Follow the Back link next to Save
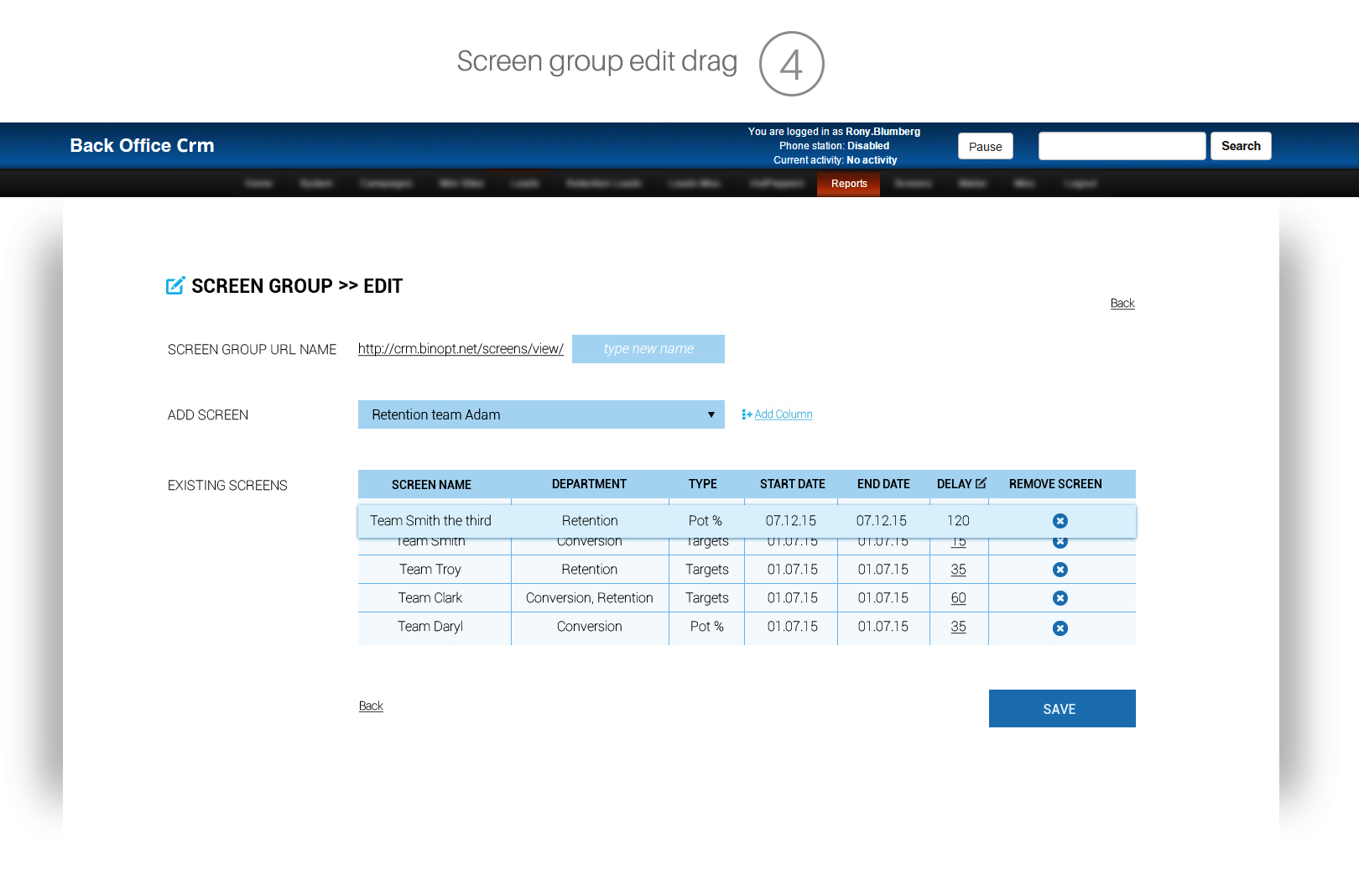 click(x=371, y=706)
